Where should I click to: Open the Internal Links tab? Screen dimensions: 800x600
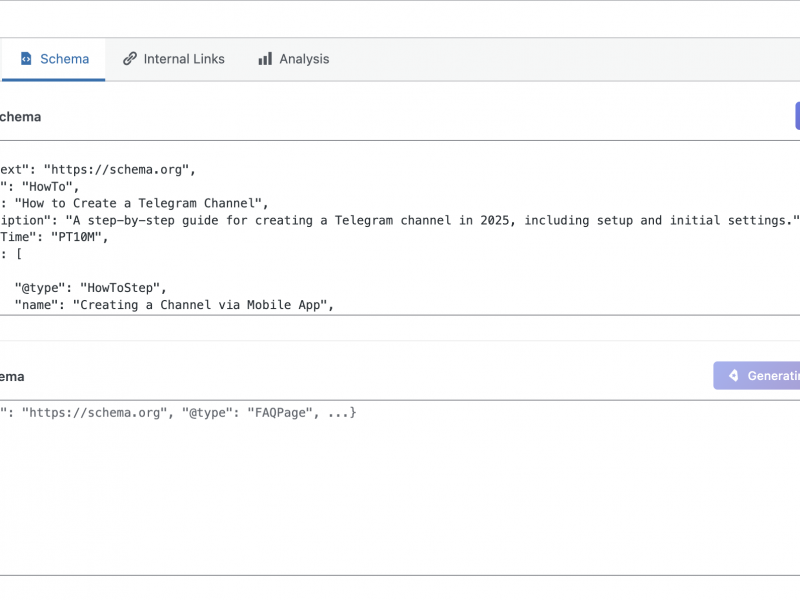coord(173,59)
